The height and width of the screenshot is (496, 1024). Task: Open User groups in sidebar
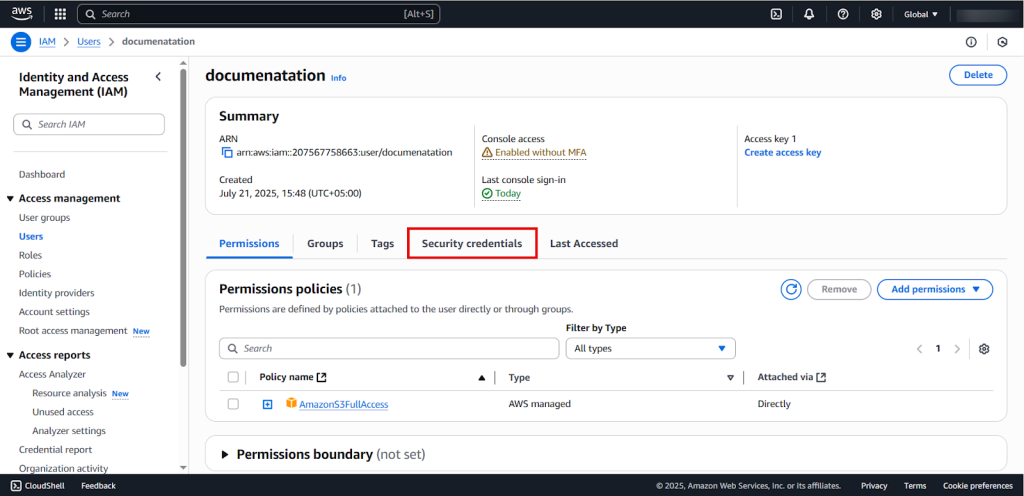pos(44,217)
